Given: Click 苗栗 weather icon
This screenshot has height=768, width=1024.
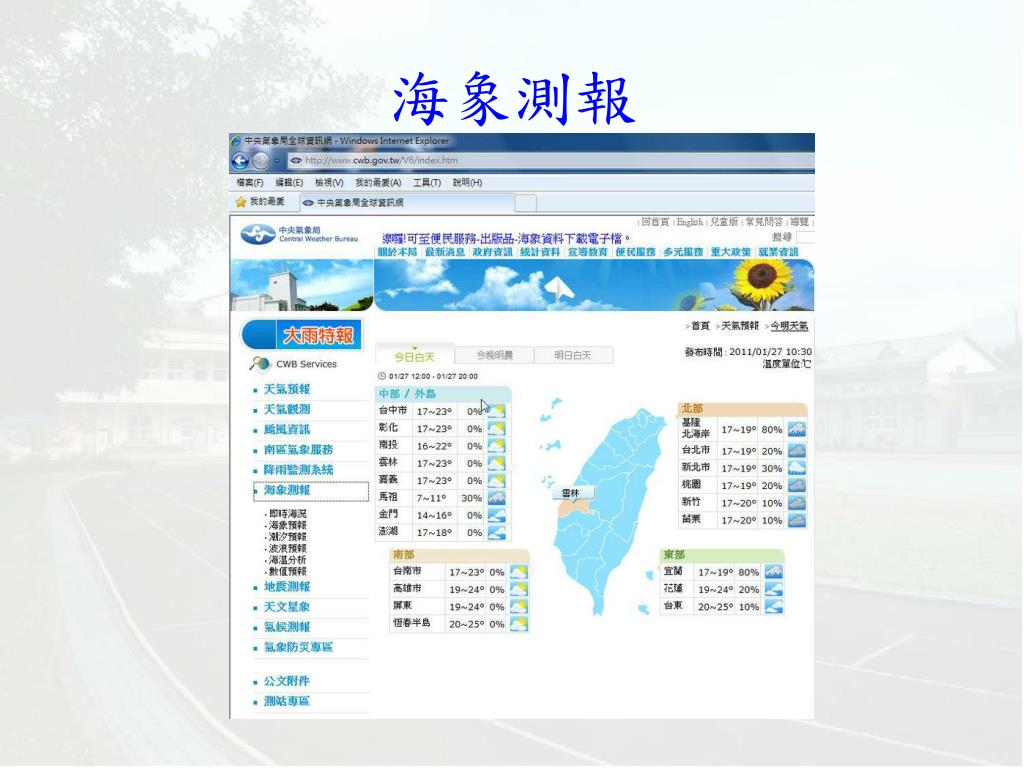Looking at the screenshot, I should point(797,520).
